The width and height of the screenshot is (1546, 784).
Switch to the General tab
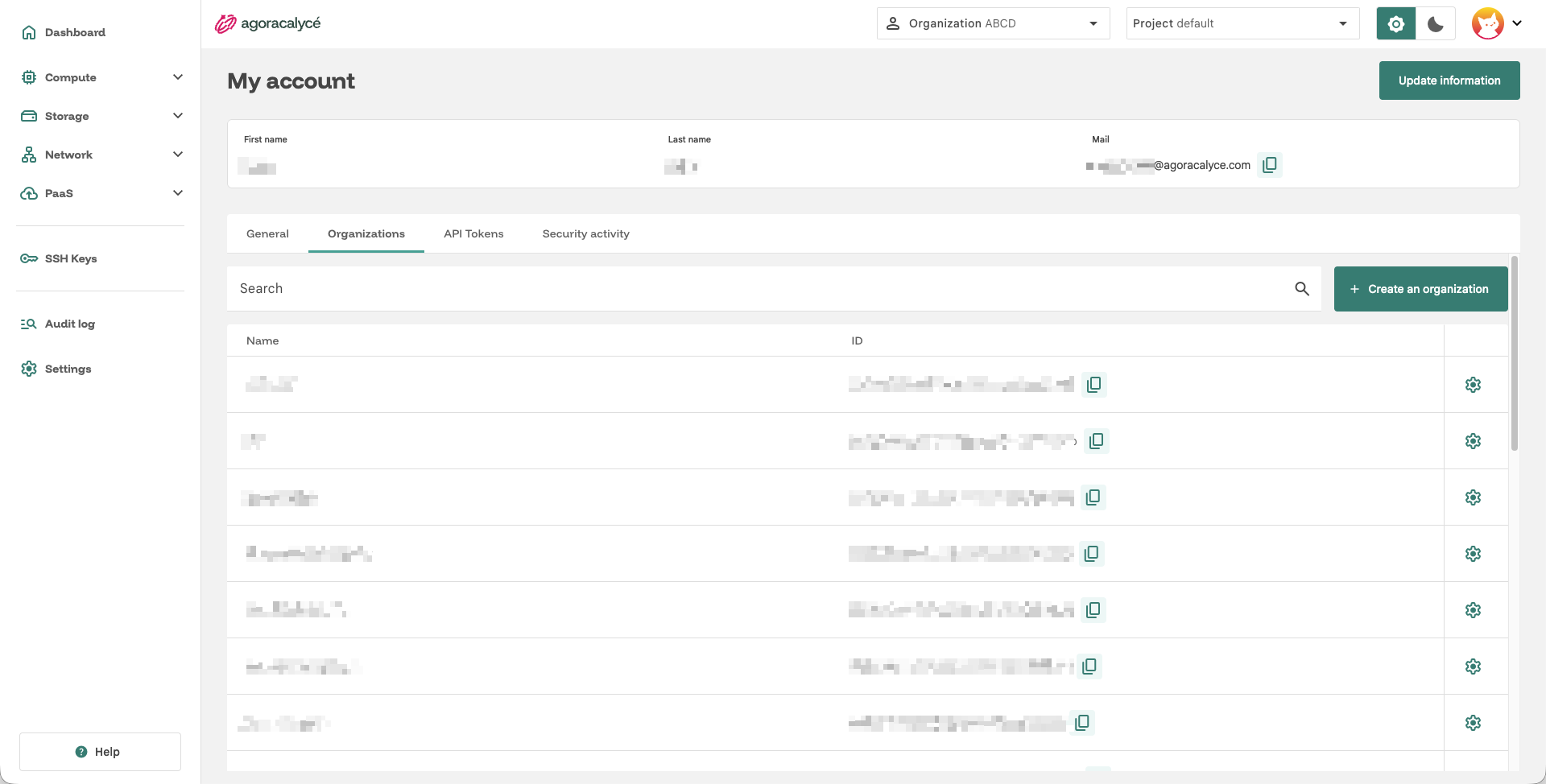pos(267,233)
